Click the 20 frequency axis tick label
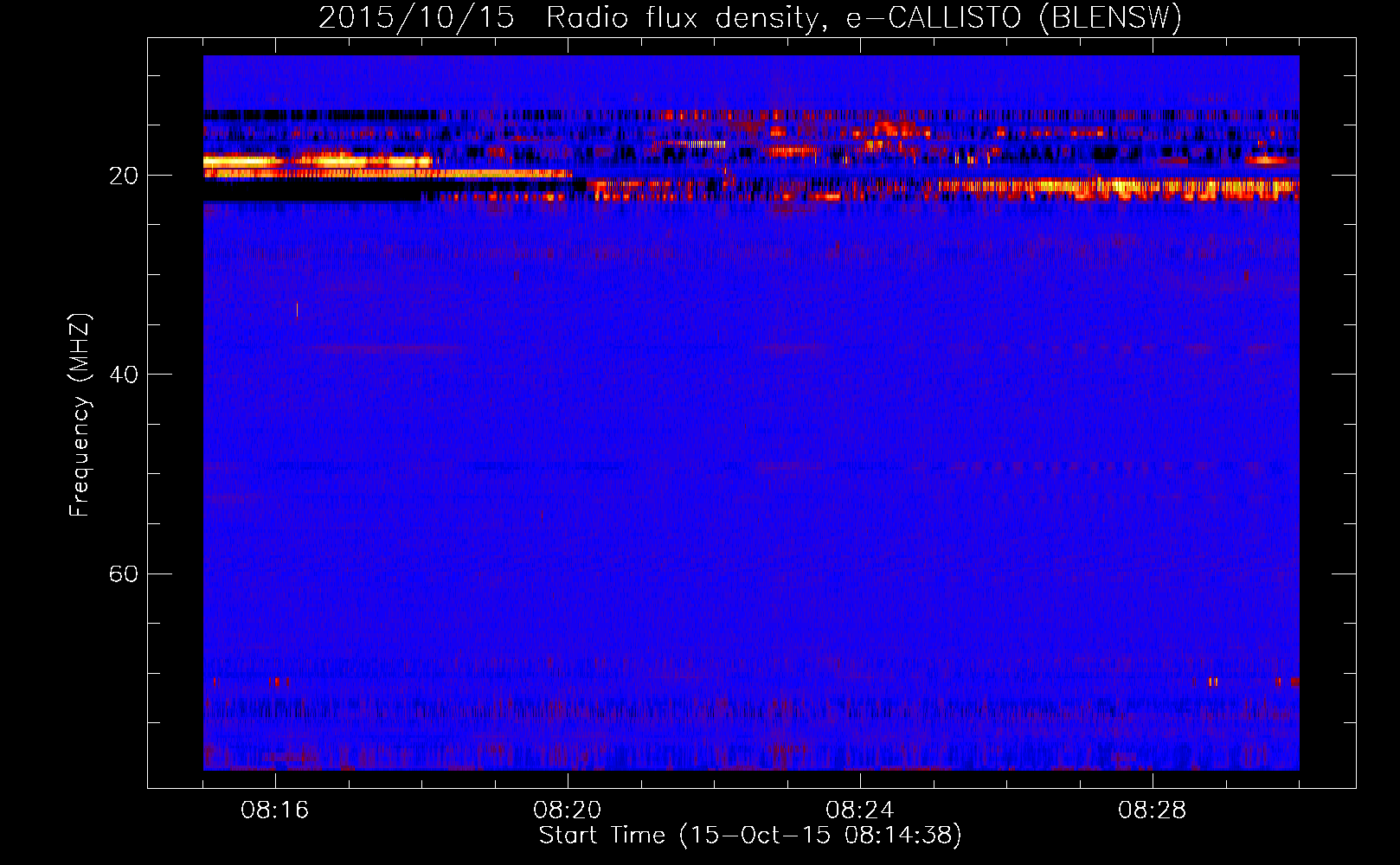Viewport: 1400px width, 865px height. click(x=123, y=176)
